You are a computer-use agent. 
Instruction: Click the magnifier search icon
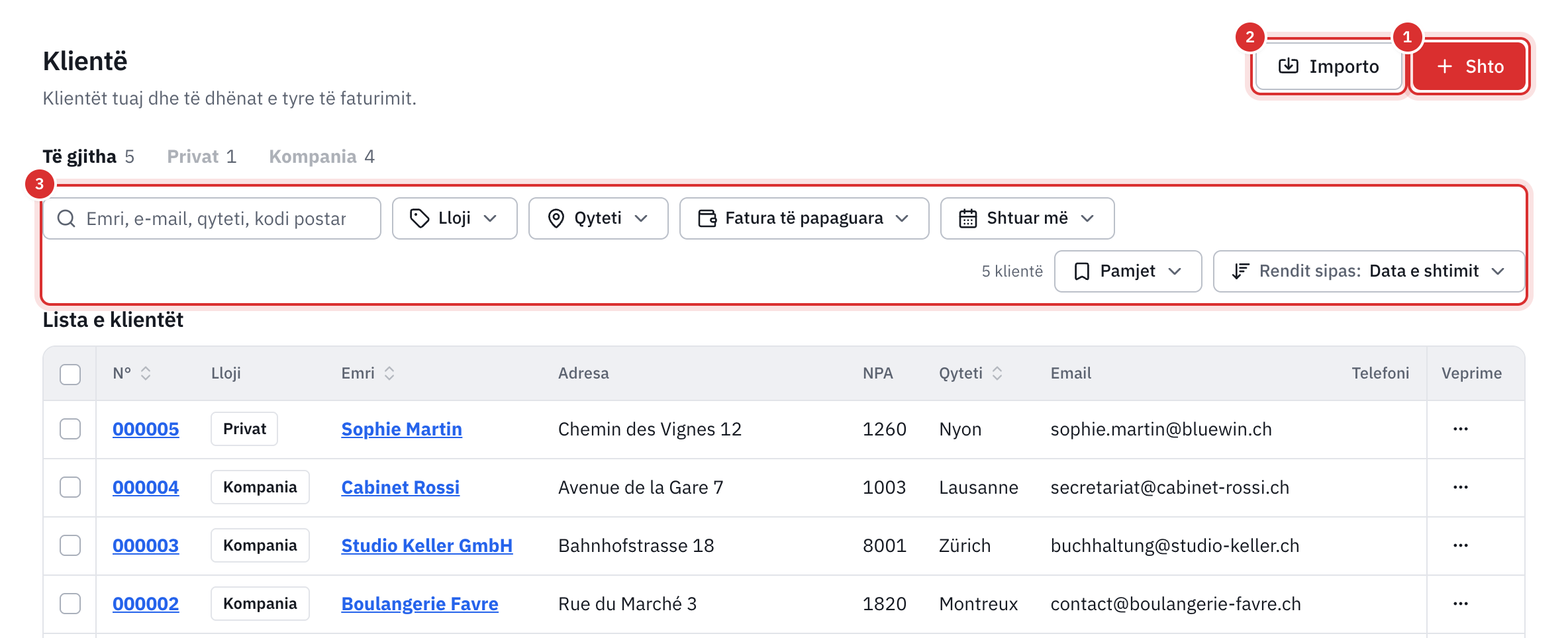(66, 218)
